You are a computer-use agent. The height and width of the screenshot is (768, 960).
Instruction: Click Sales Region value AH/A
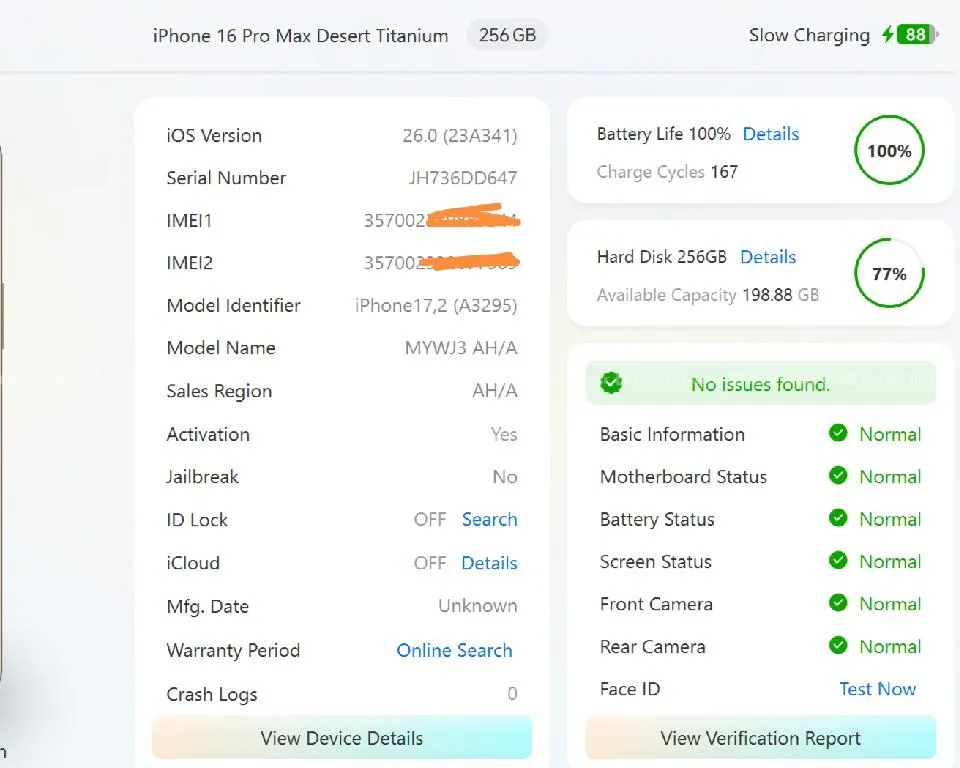click(x=495, y=391)
